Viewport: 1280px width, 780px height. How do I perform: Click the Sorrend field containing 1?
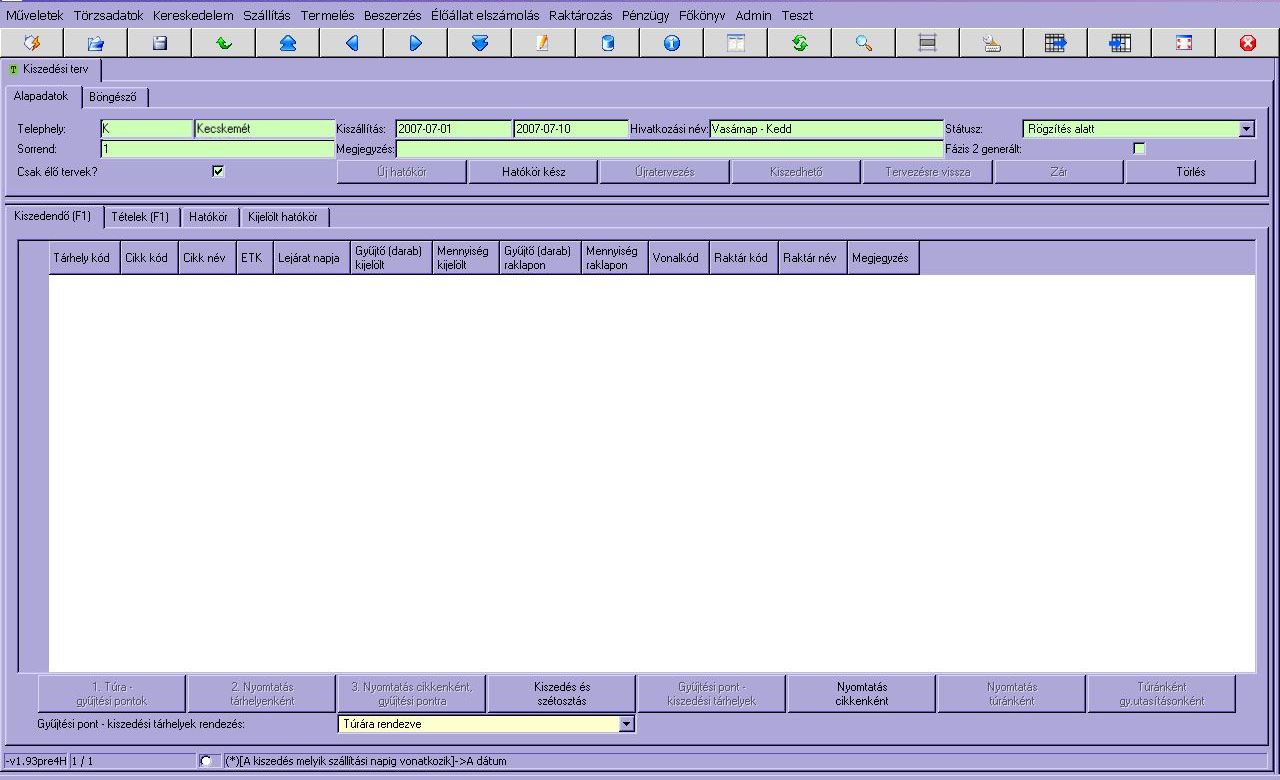coord(217,149)
